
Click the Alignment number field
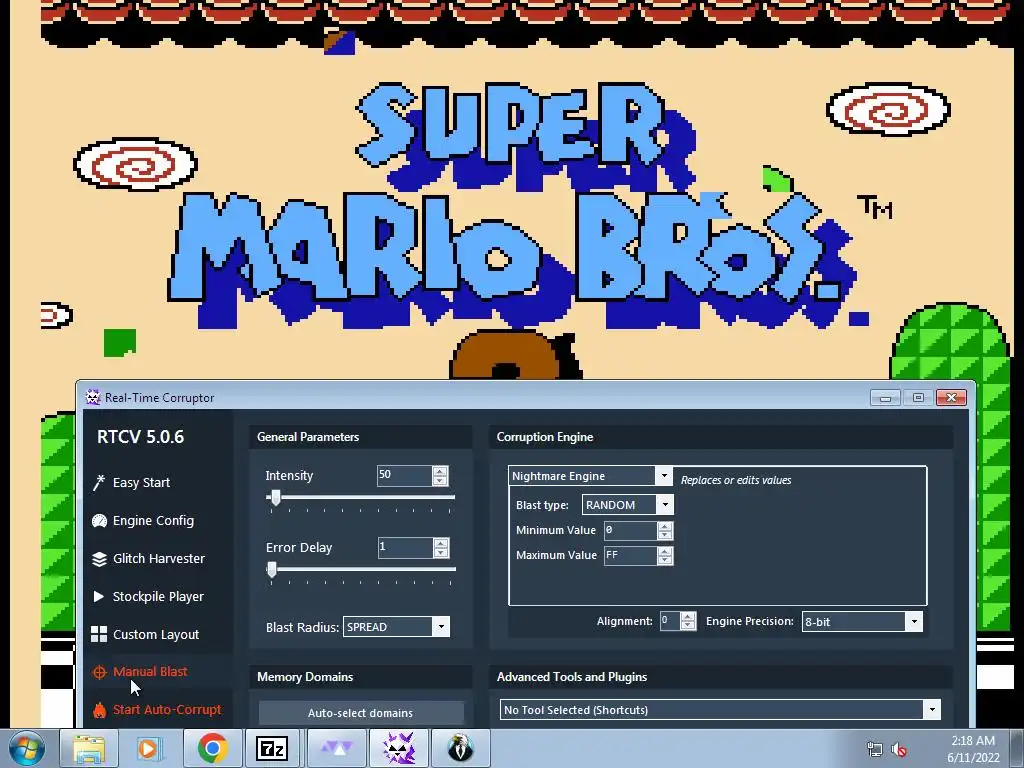point(669,621)
